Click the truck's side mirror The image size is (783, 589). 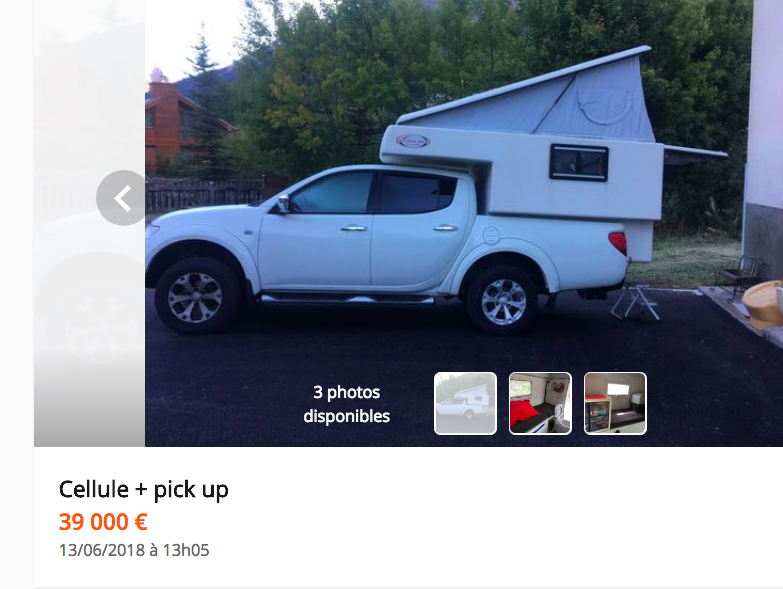pos(282,204)
